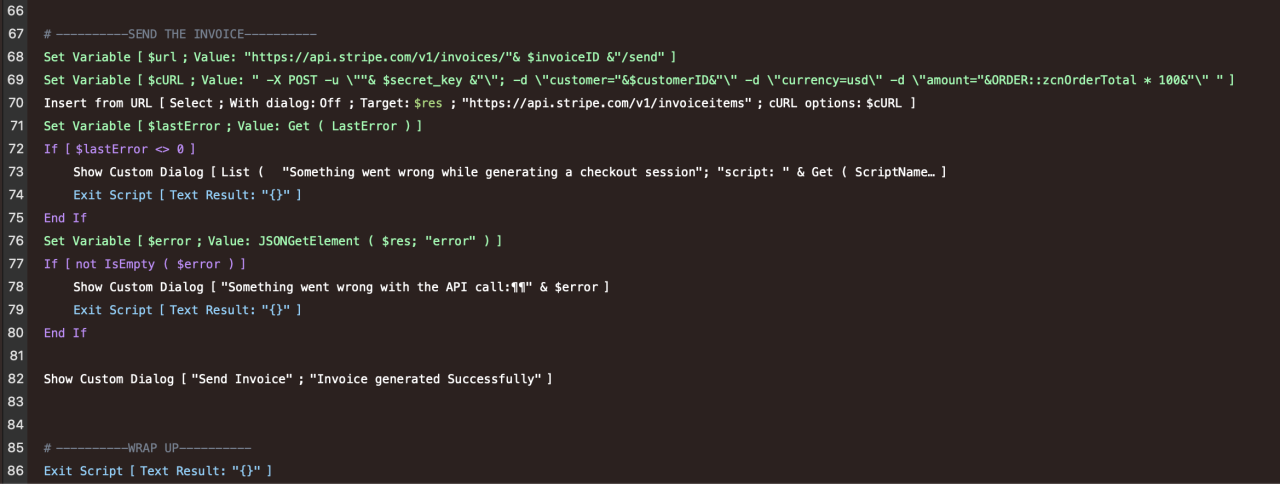Select the End If step on line 80

(65, 333)
